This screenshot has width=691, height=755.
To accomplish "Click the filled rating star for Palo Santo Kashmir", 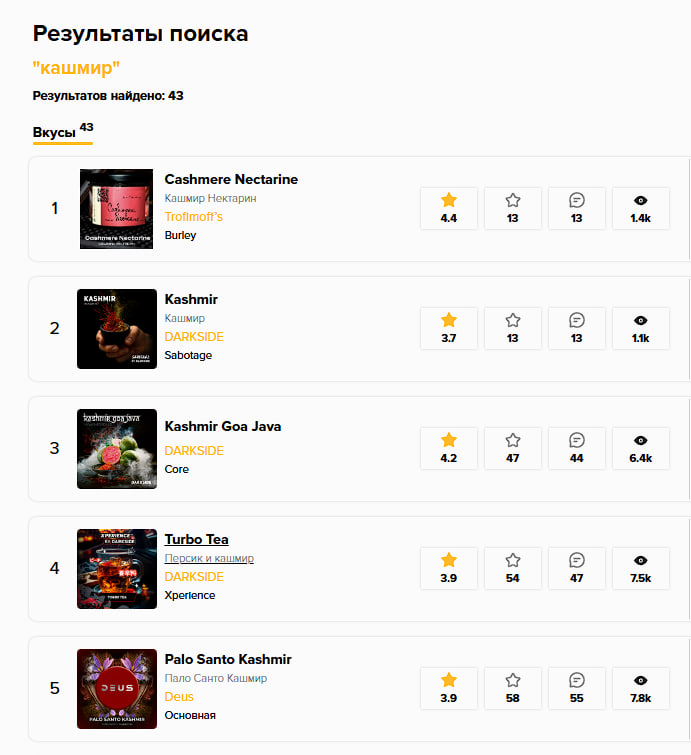I will coord(449,680).
